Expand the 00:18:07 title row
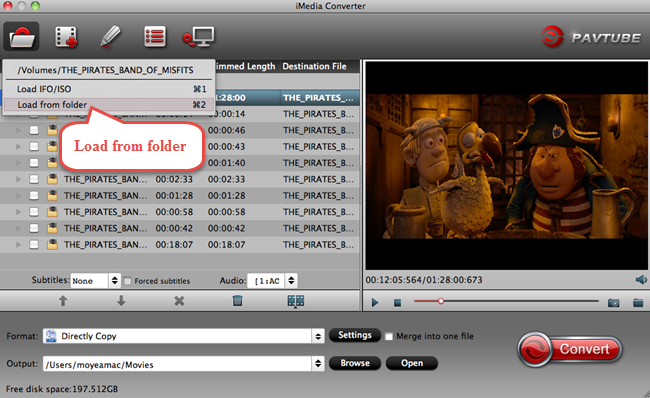 [18, 245]
